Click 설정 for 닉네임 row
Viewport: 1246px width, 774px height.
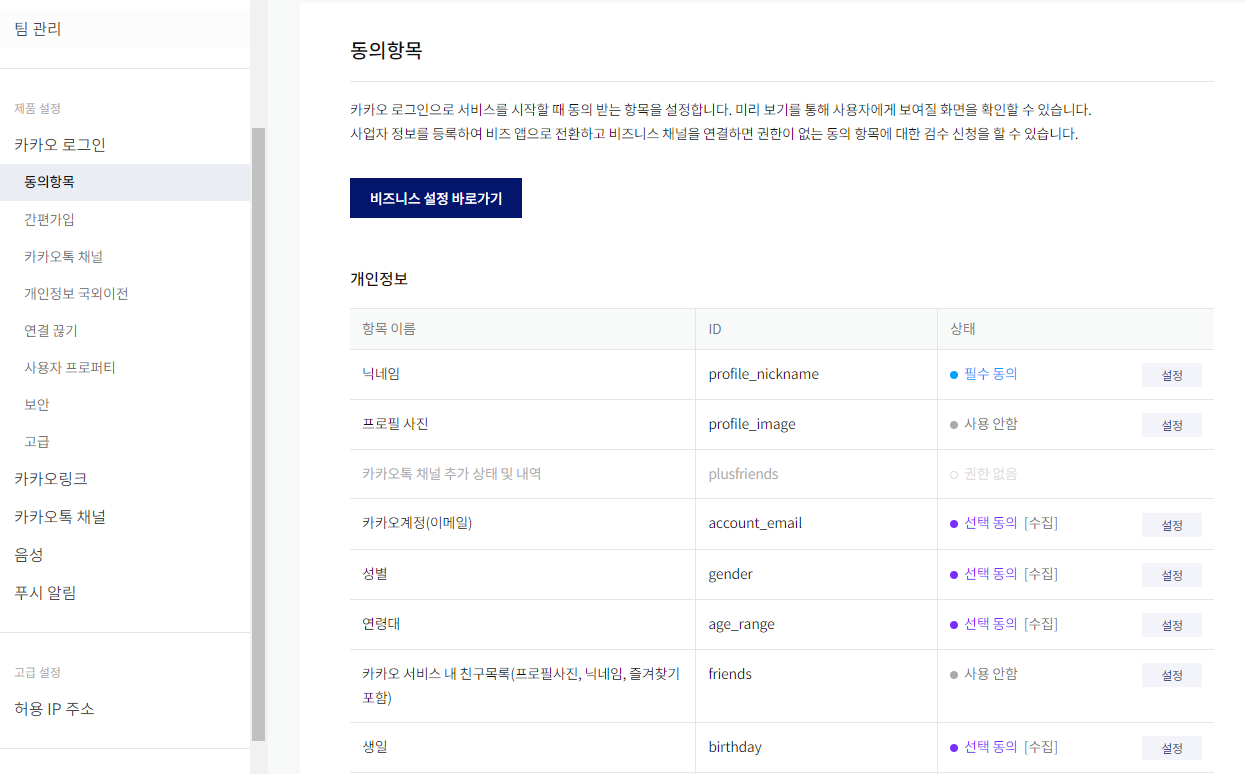point(1172,375)
